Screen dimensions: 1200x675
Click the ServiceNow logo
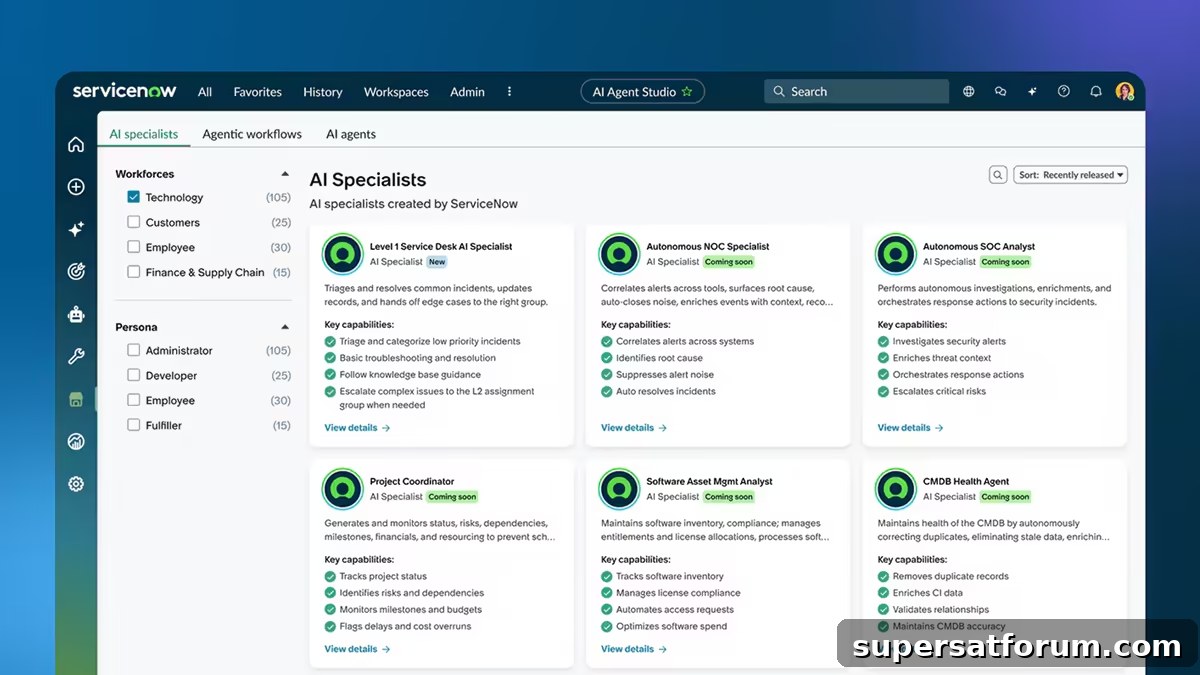[x=124, y=91]
